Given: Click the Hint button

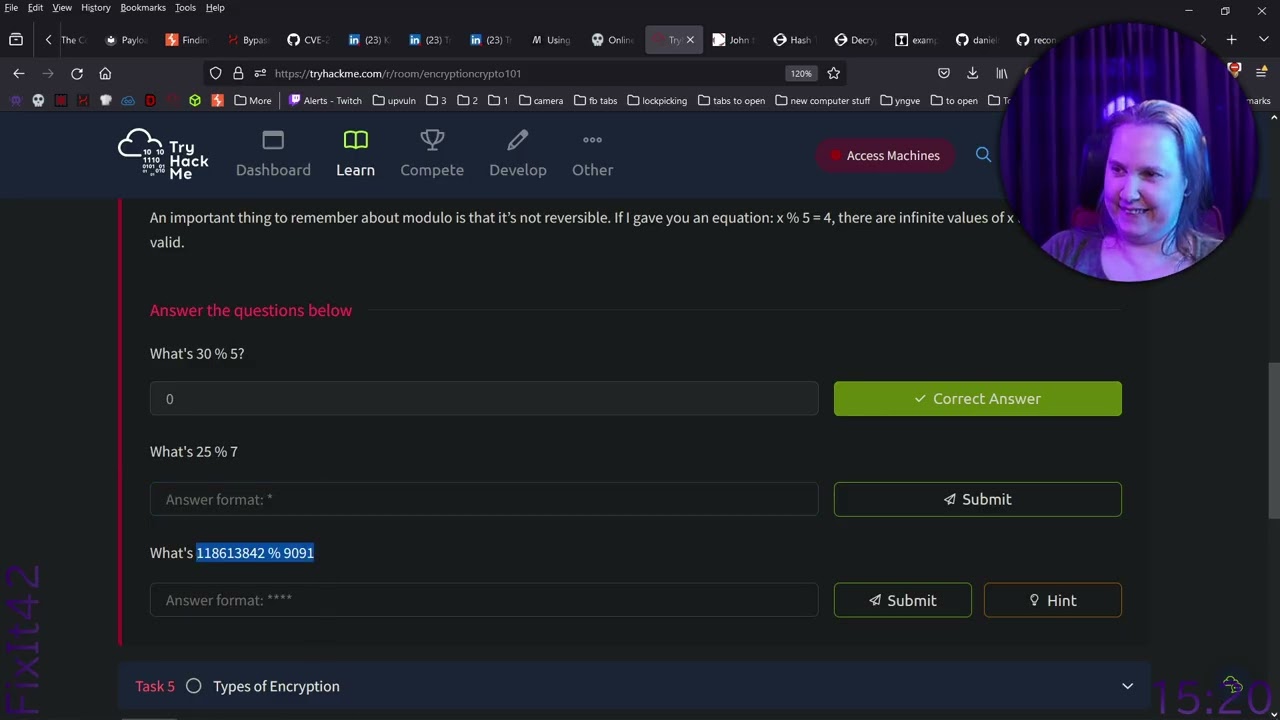Looking at the screenshot, I should (1052, 600).
